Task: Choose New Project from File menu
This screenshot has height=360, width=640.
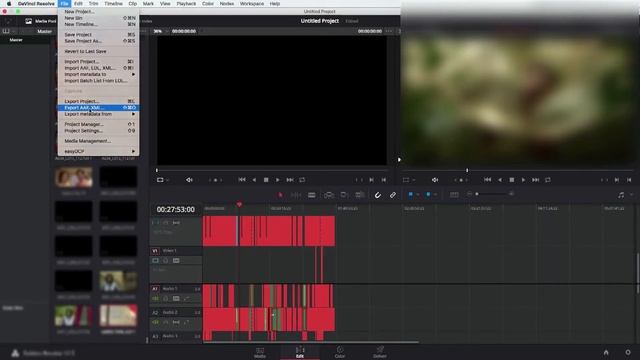Action: pos(98,11)
